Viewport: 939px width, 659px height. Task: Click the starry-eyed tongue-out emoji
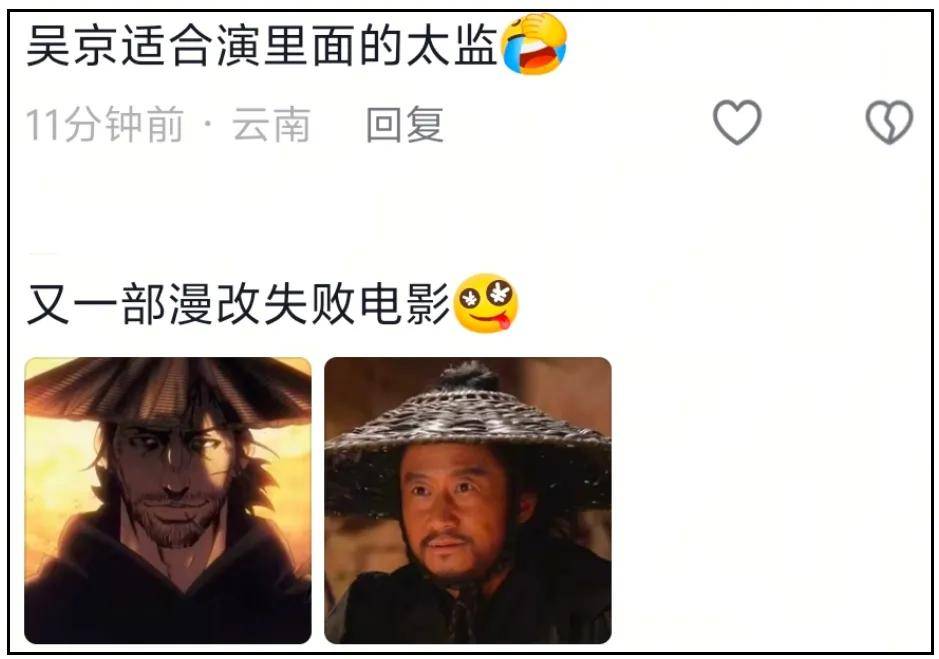486,303
